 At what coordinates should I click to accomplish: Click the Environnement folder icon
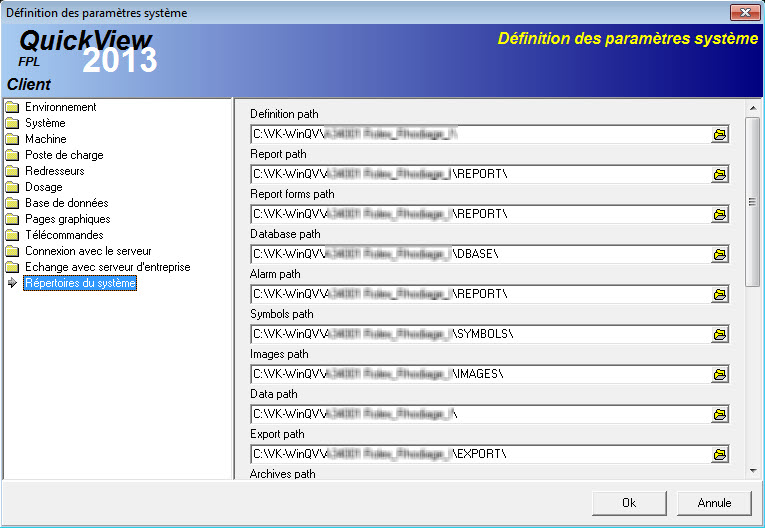12,107
